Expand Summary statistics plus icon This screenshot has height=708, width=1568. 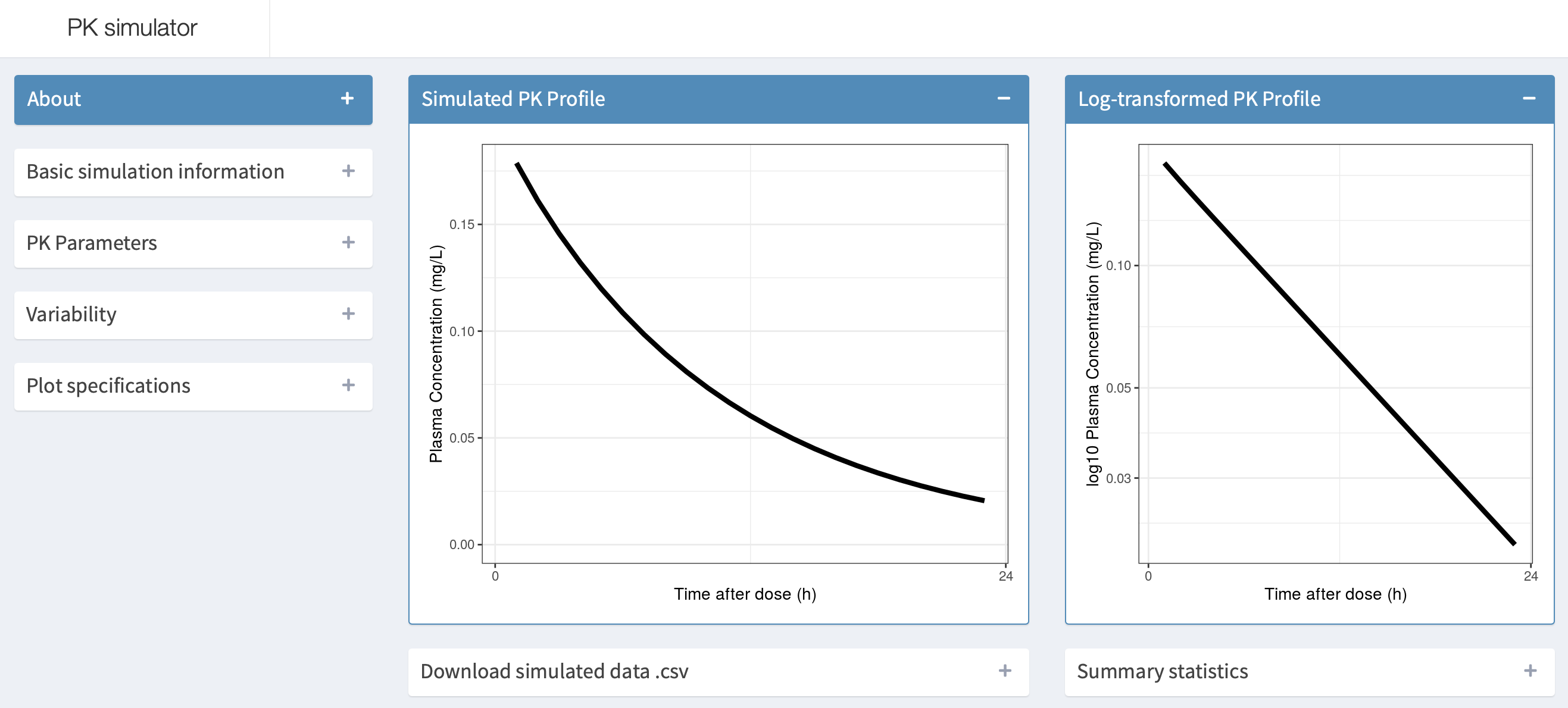[1530, 671]
